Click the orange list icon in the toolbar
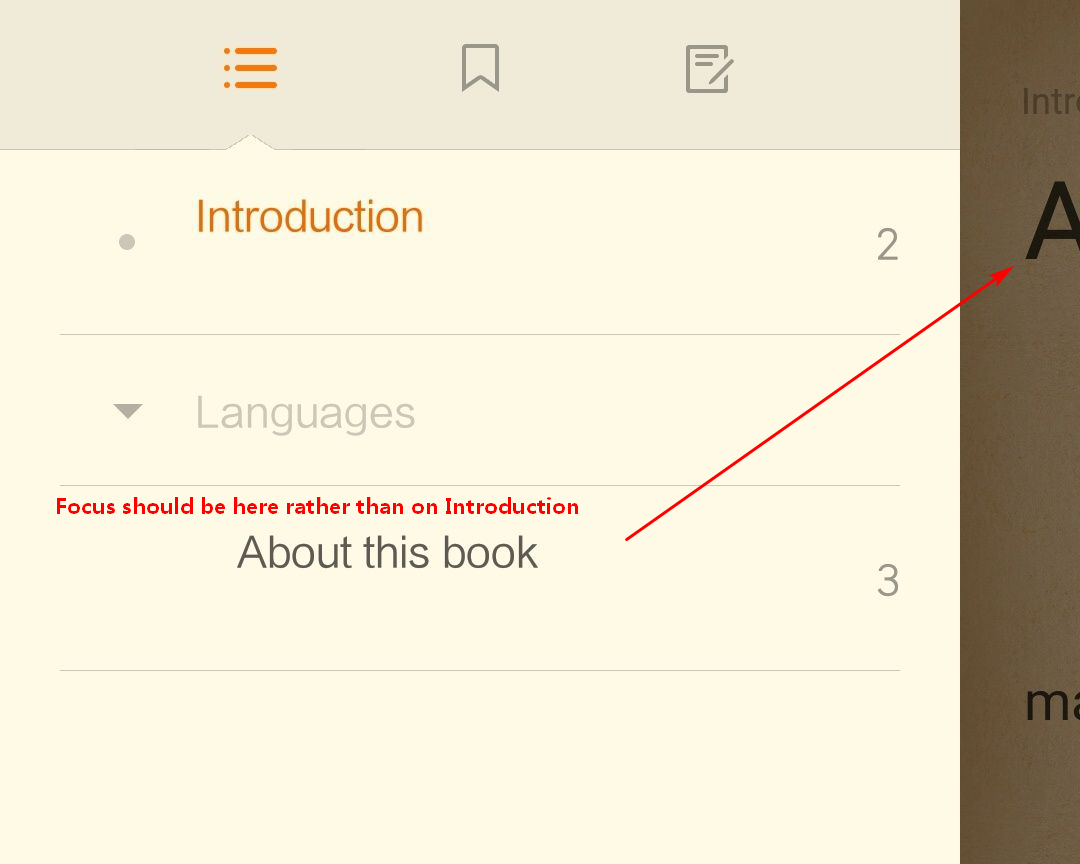This screenshot has width=1080, height=864. pyautogui.click(x=250, y=68)
